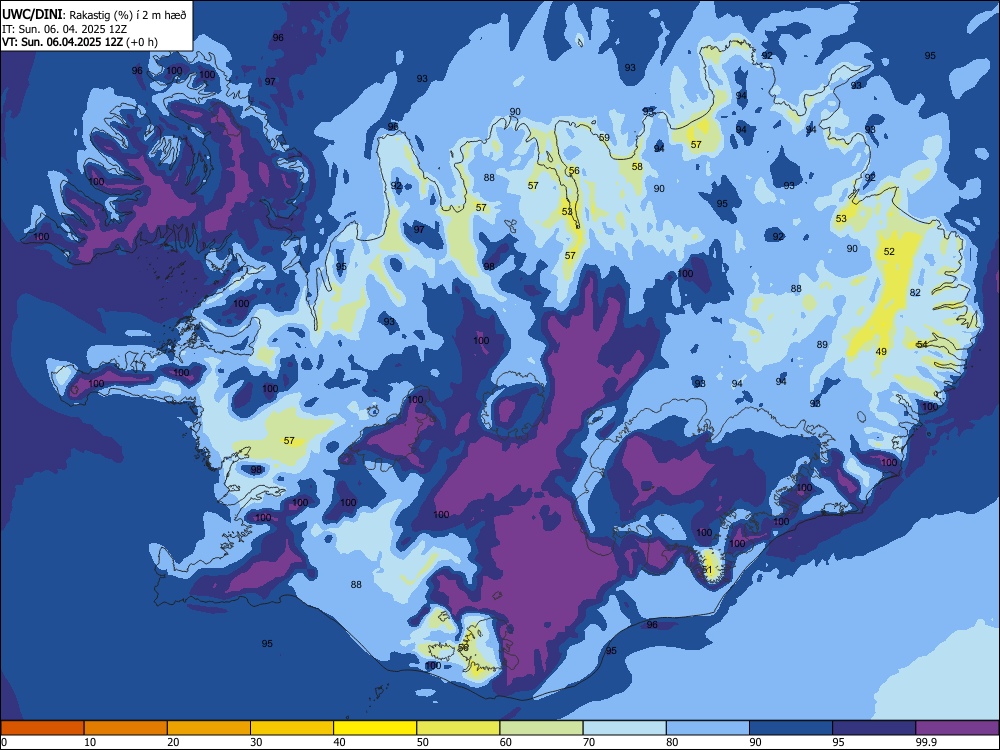1000x750 pixels.
Task: Select the 20–30 amber legend swatch
Action: pyautogui.click(x=209, y=728)
